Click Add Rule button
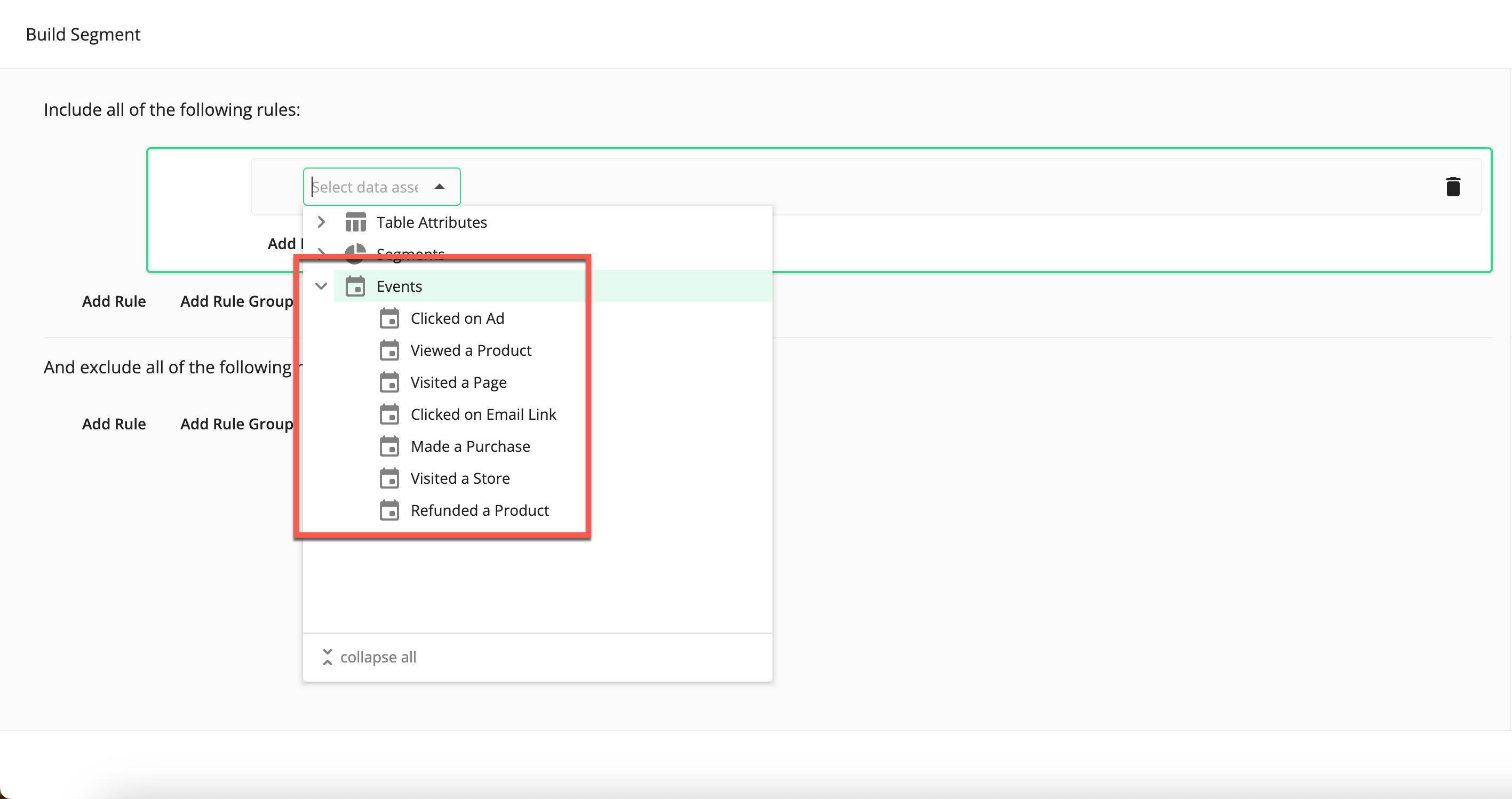1512x799 pixels. tap(113, 302)
